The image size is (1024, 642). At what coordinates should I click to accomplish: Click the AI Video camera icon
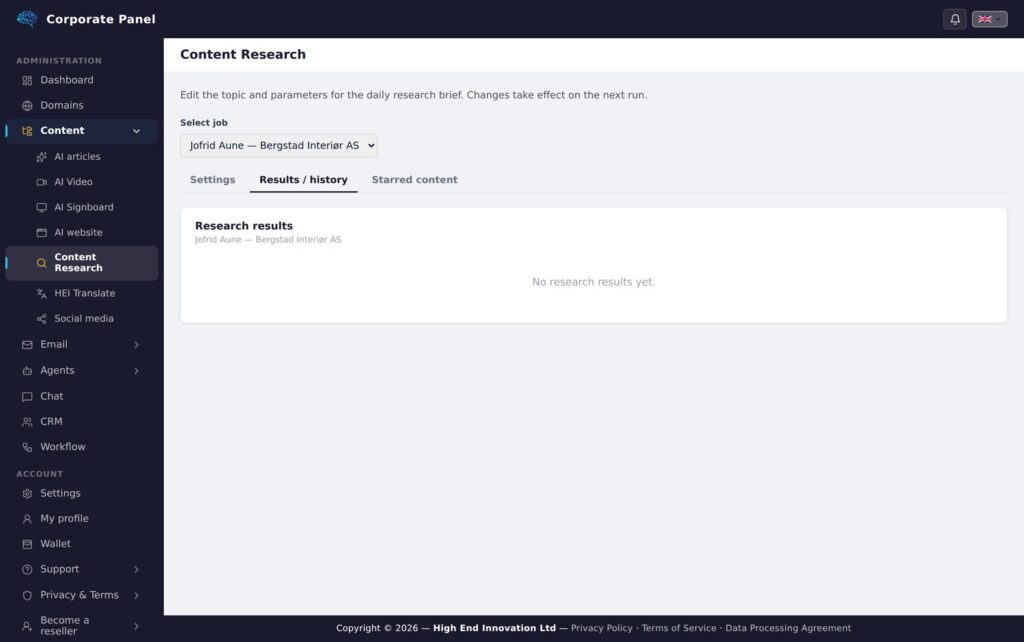pos(42,182)
